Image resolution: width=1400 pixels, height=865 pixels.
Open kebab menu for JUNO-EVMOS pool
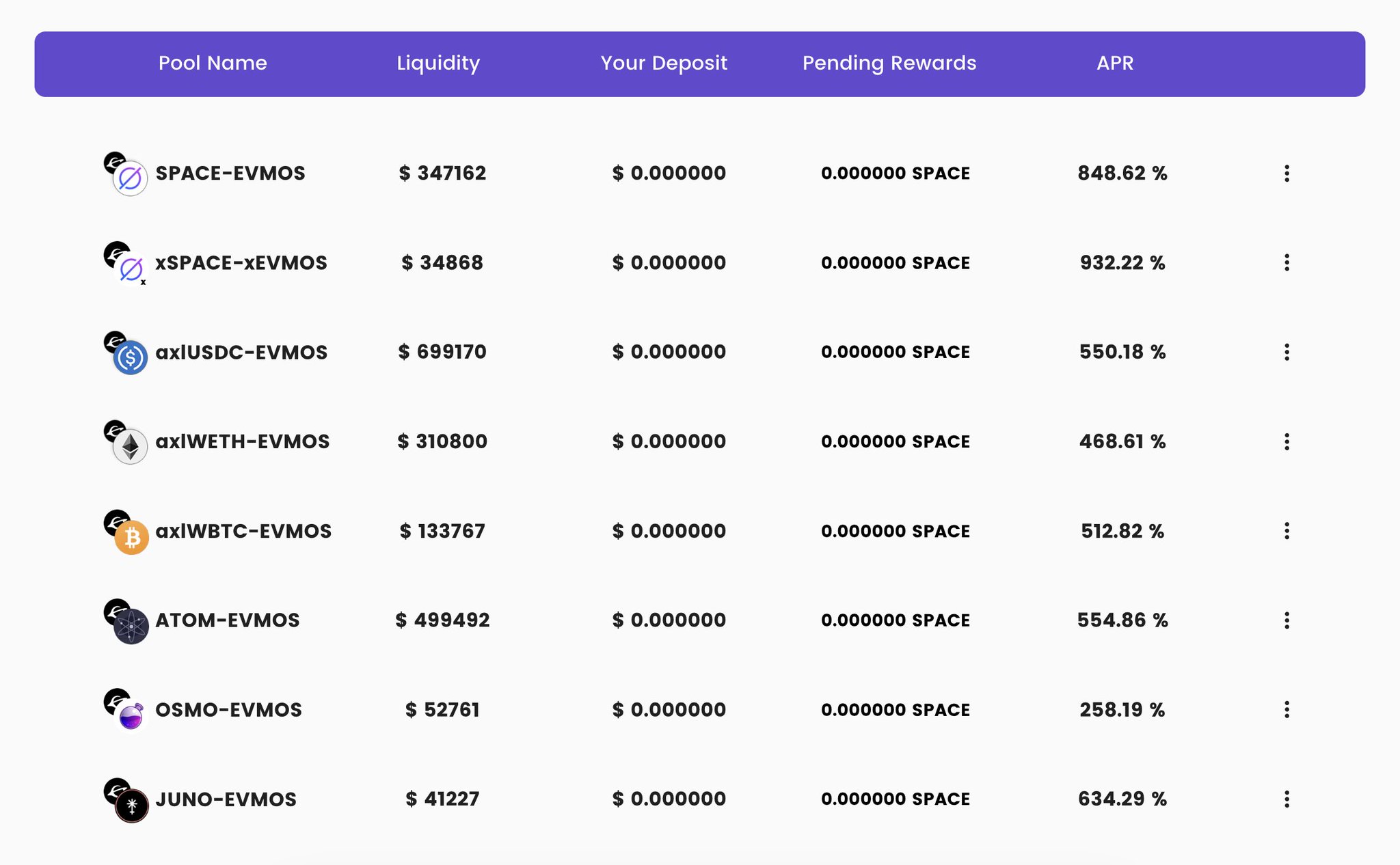click(1287, 799)
